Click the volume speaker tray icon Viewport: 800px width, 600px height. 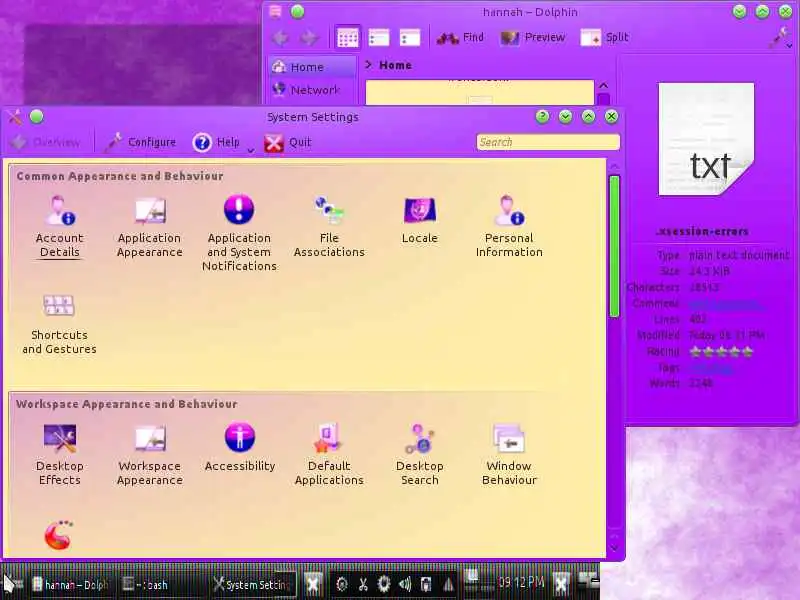coord(405,584)
